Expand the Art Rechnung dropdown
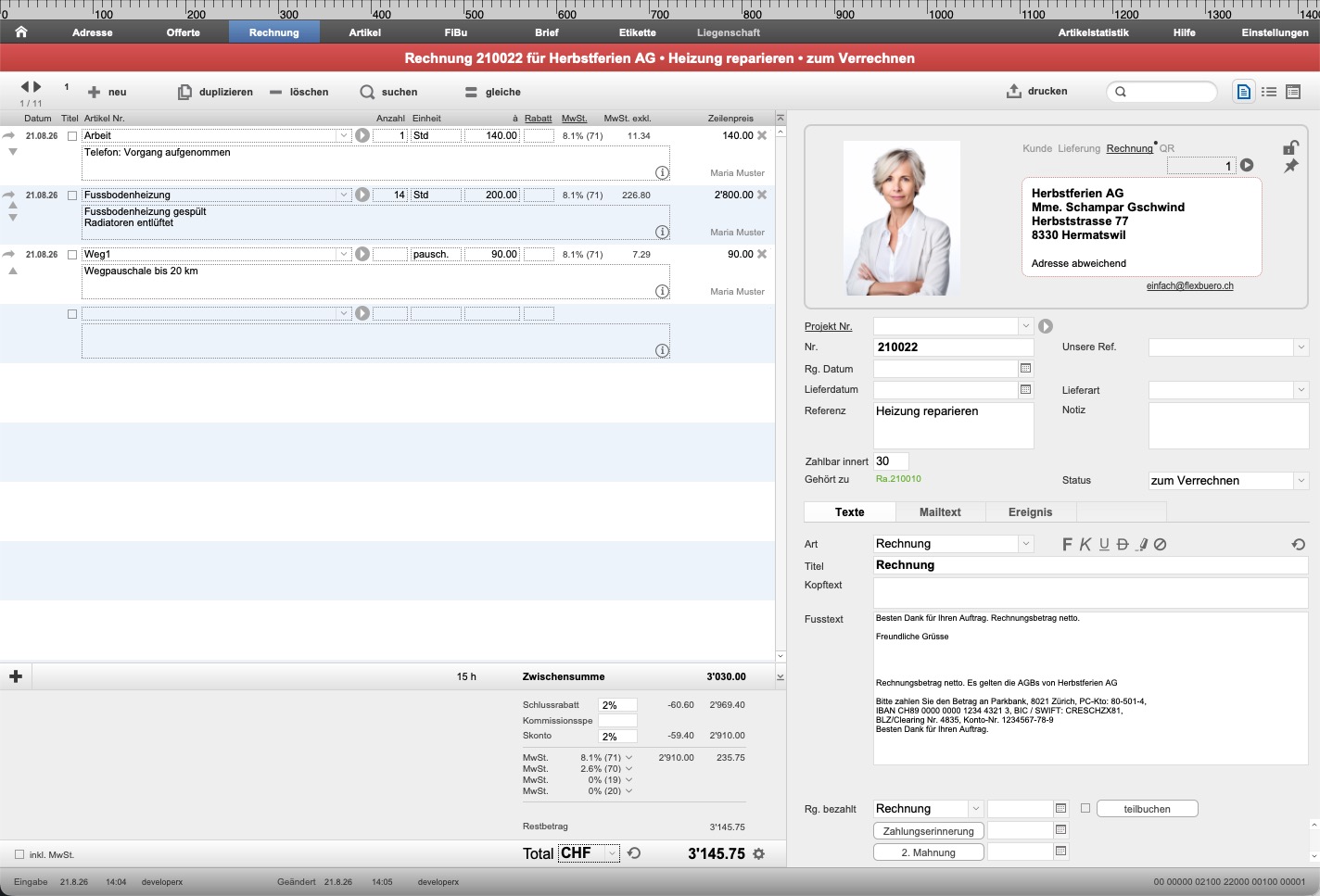 coord(1025,544)
